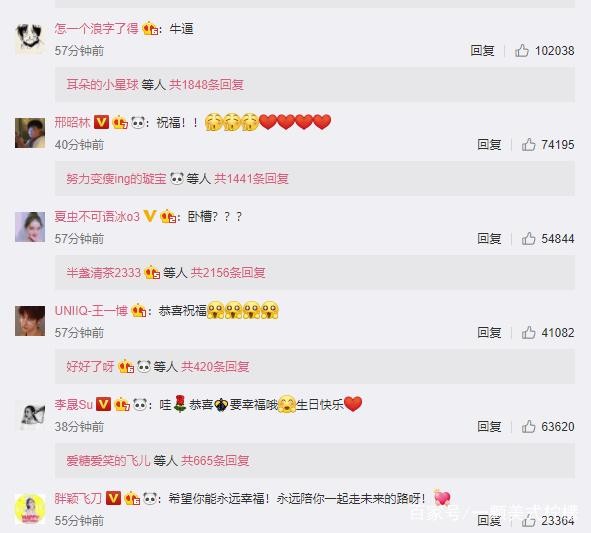Viewport: 591px width, 533px height.
Task: Like UNIIQ-王一博's comment with 41082 likes
Action: [528, 332]
